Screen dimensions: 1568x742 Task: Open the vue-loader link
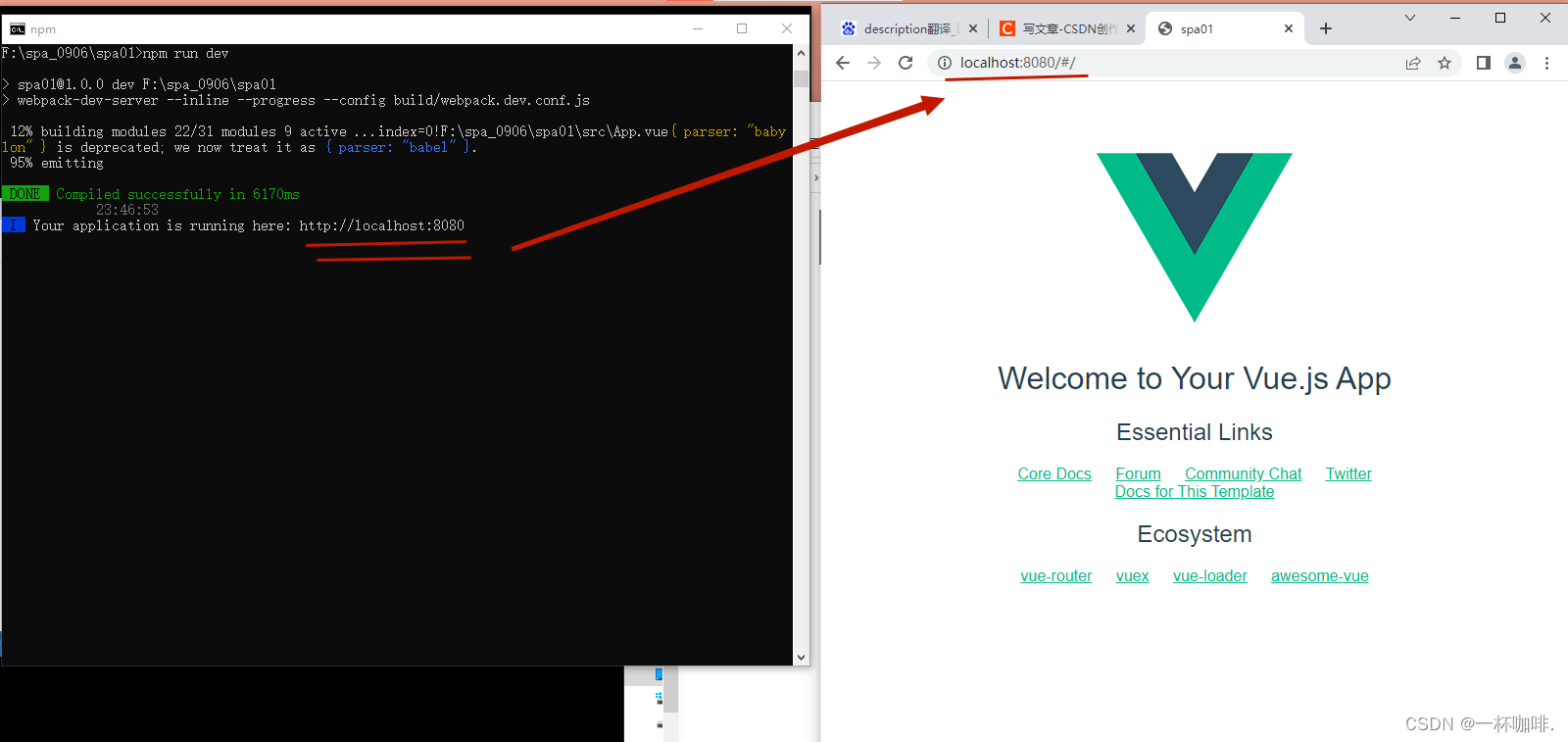tap(1210, 576)
